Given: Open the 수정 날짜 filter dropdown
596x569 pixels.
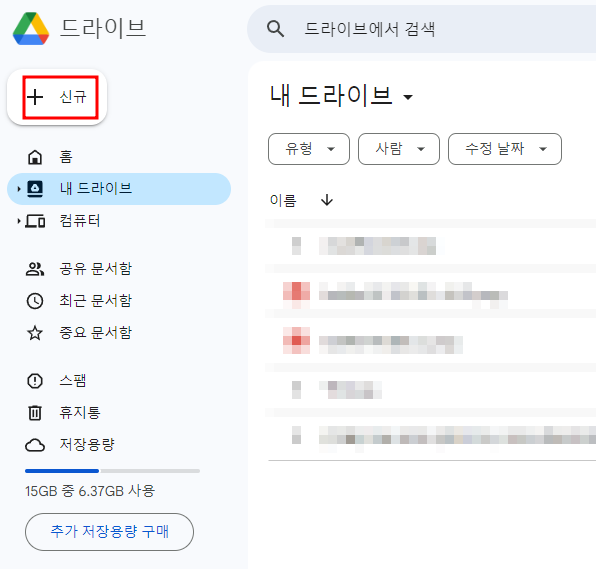Looking at the screenshot, I should coord(505,149).
